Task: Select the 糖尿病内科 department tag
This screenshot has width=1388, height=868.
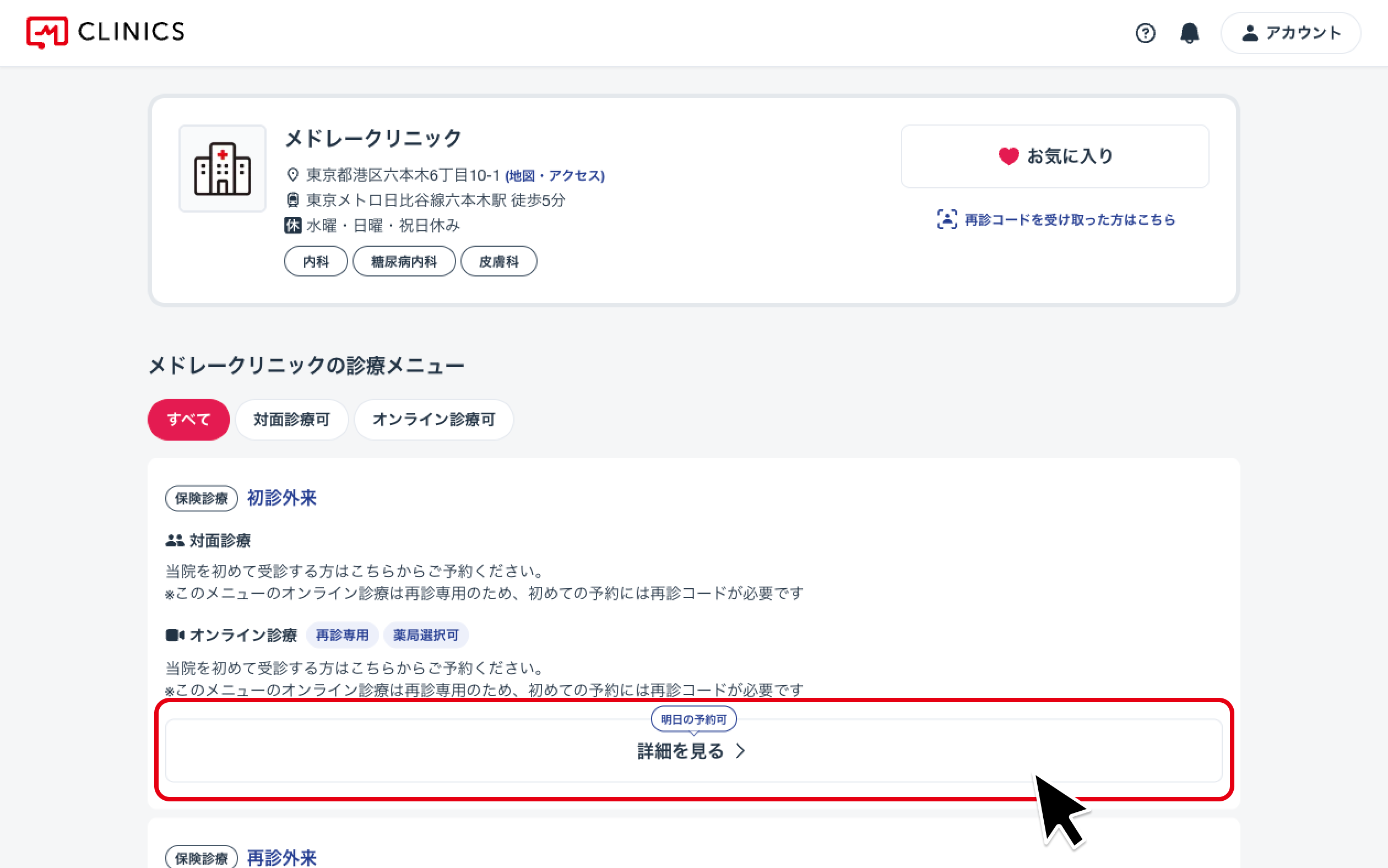Action: (x=404, y=262)
